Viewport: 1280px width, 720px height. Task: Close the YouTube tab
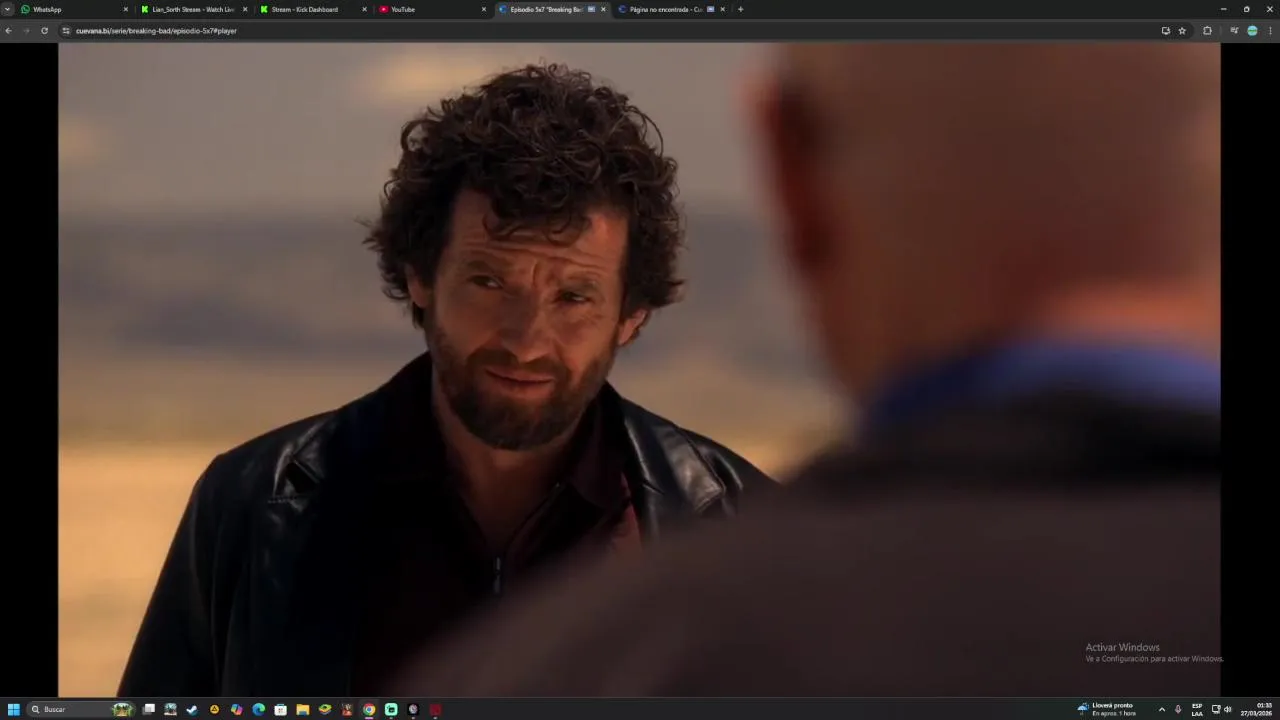pyautogui.click(x=484, y=9)
